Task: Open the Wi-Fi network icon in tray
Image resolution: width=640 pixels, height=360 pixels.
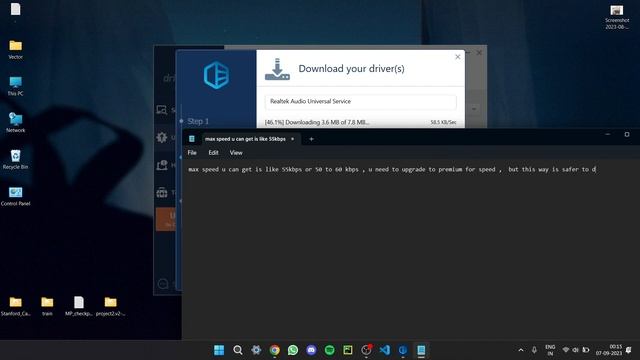Action: coord(566,350)
